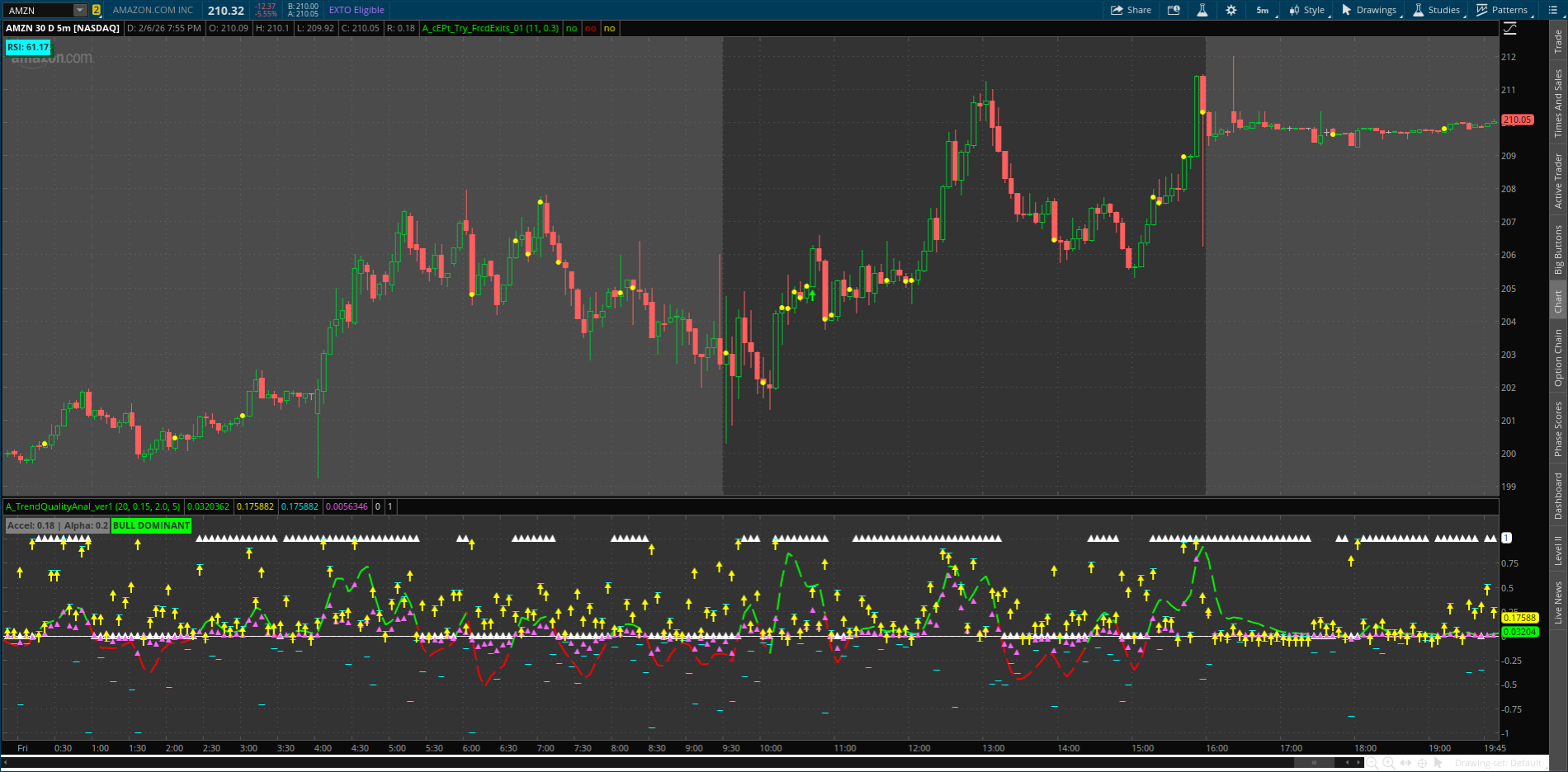Click the price axis scale toggle icon

[1509, 28]
